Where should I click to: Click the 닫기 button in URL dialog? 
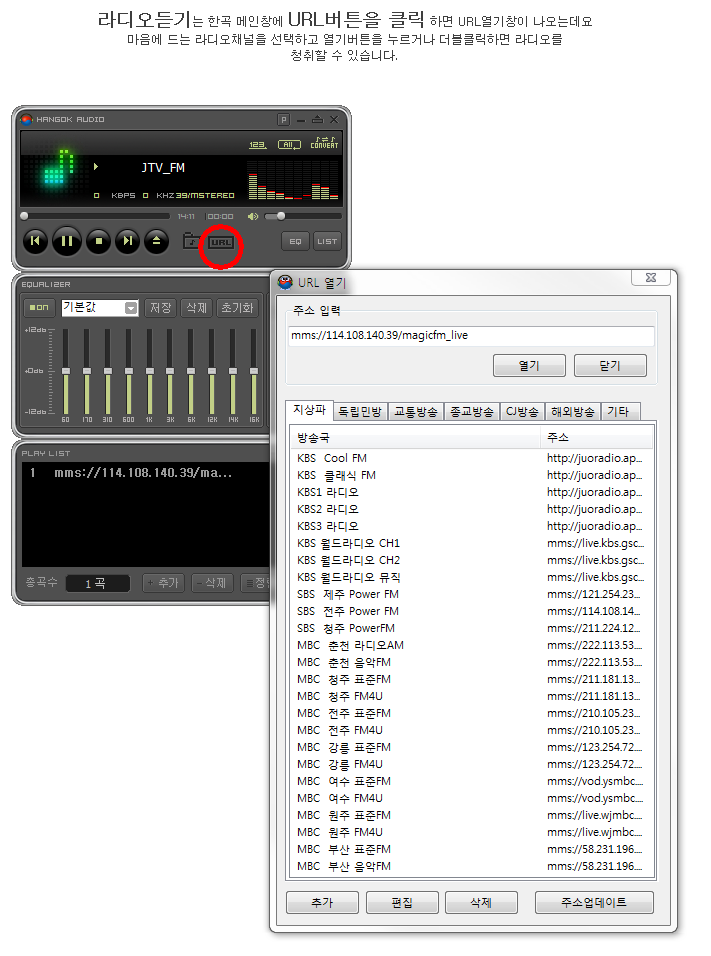610,365
